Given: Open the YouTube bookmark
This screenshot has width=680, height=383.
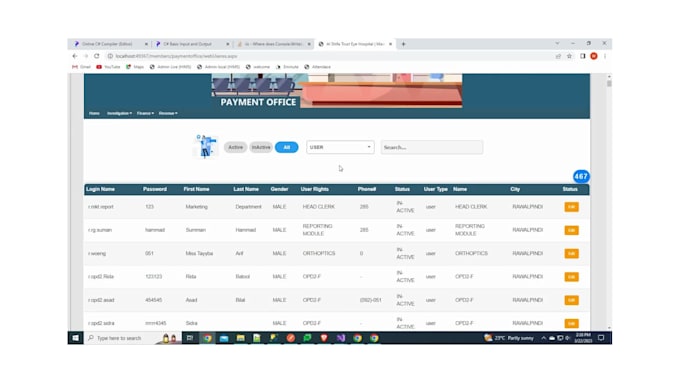Looking at the screenshot, I should (108, 67).
